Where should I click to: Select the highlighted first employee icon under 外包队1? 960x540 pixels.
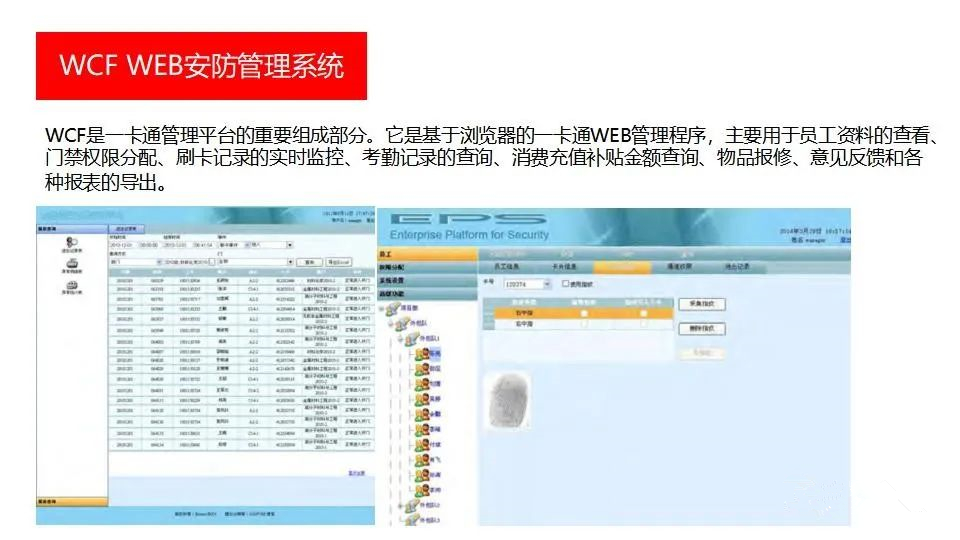[x=422, y=353]
